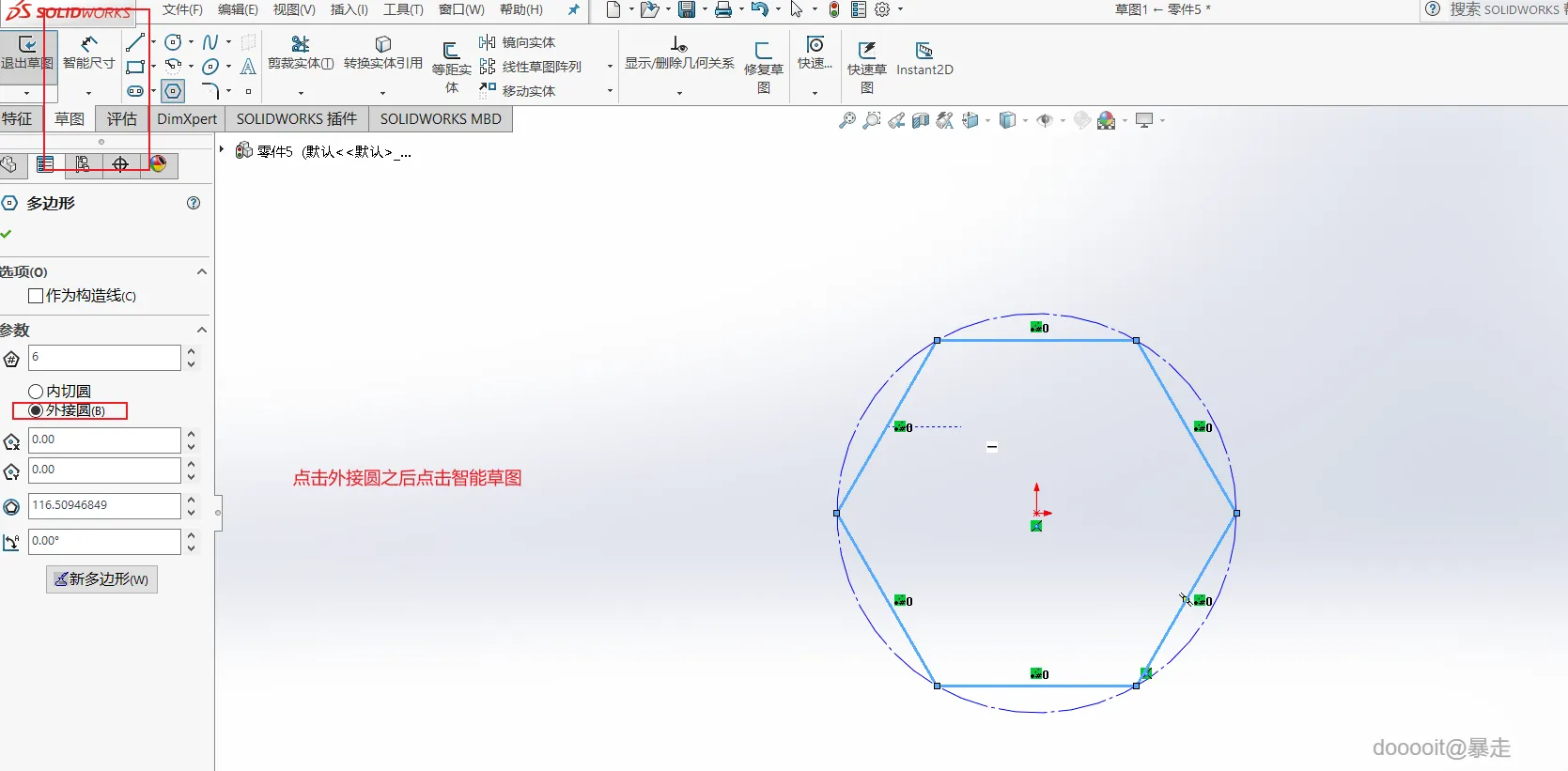Click the Section View icon

point(921,120)
